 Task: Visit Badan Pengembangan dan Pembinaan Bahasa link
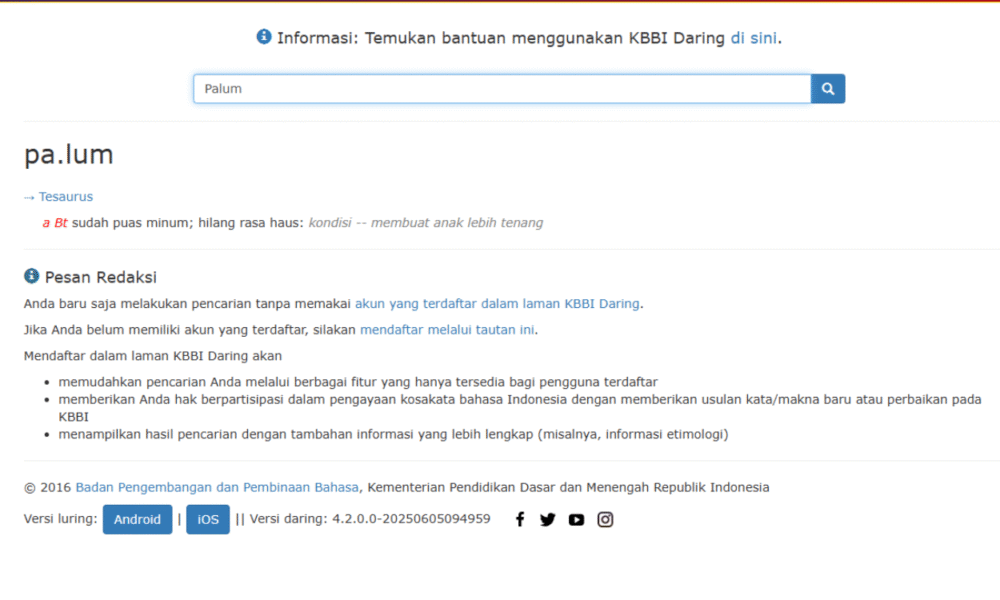click(x=217, y=487)
